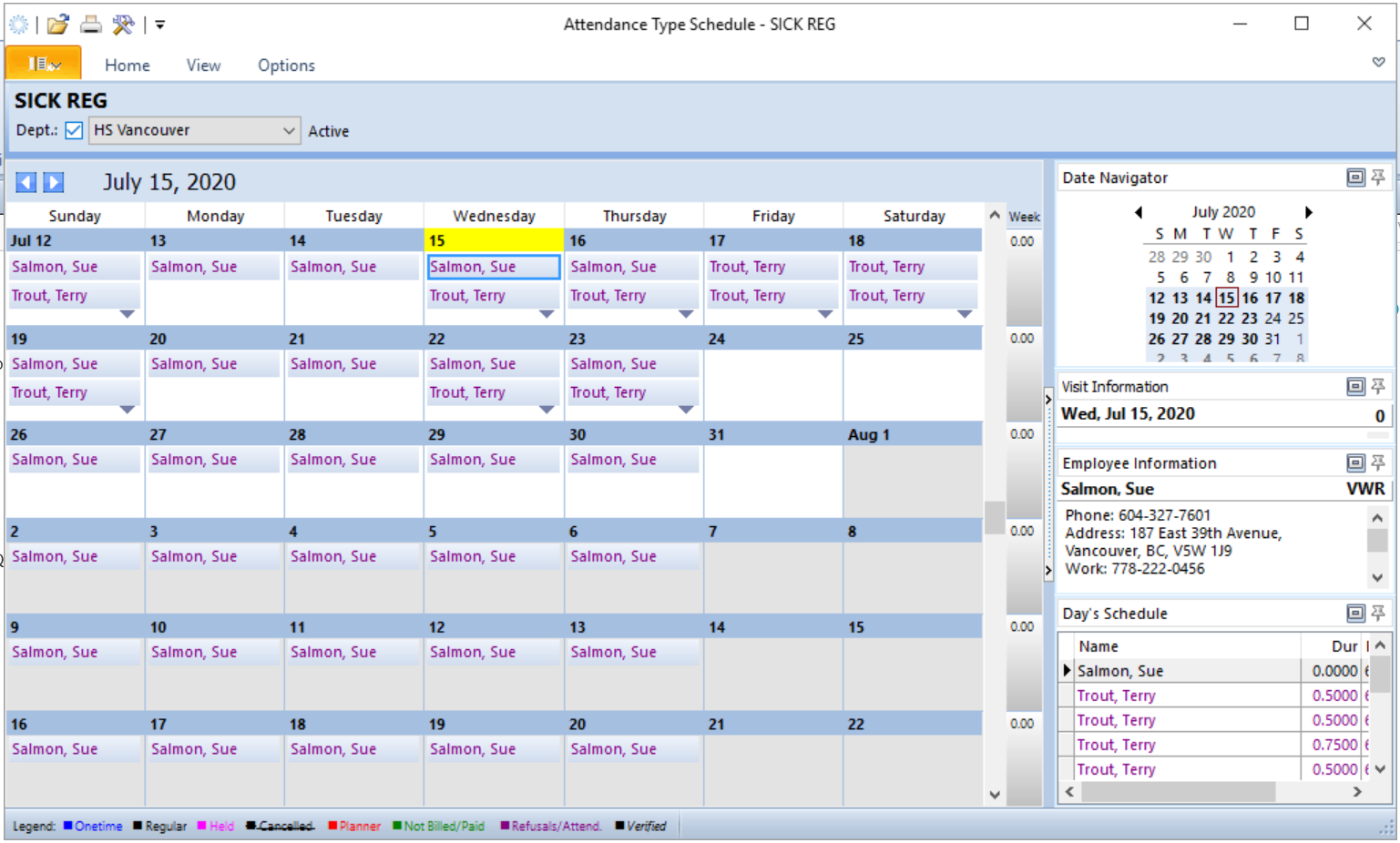The width and height of the screenshot is (1400, 843).
Task: Pin the Employee Information panel
Action: pyautogui.click(x=1378, y=463)
